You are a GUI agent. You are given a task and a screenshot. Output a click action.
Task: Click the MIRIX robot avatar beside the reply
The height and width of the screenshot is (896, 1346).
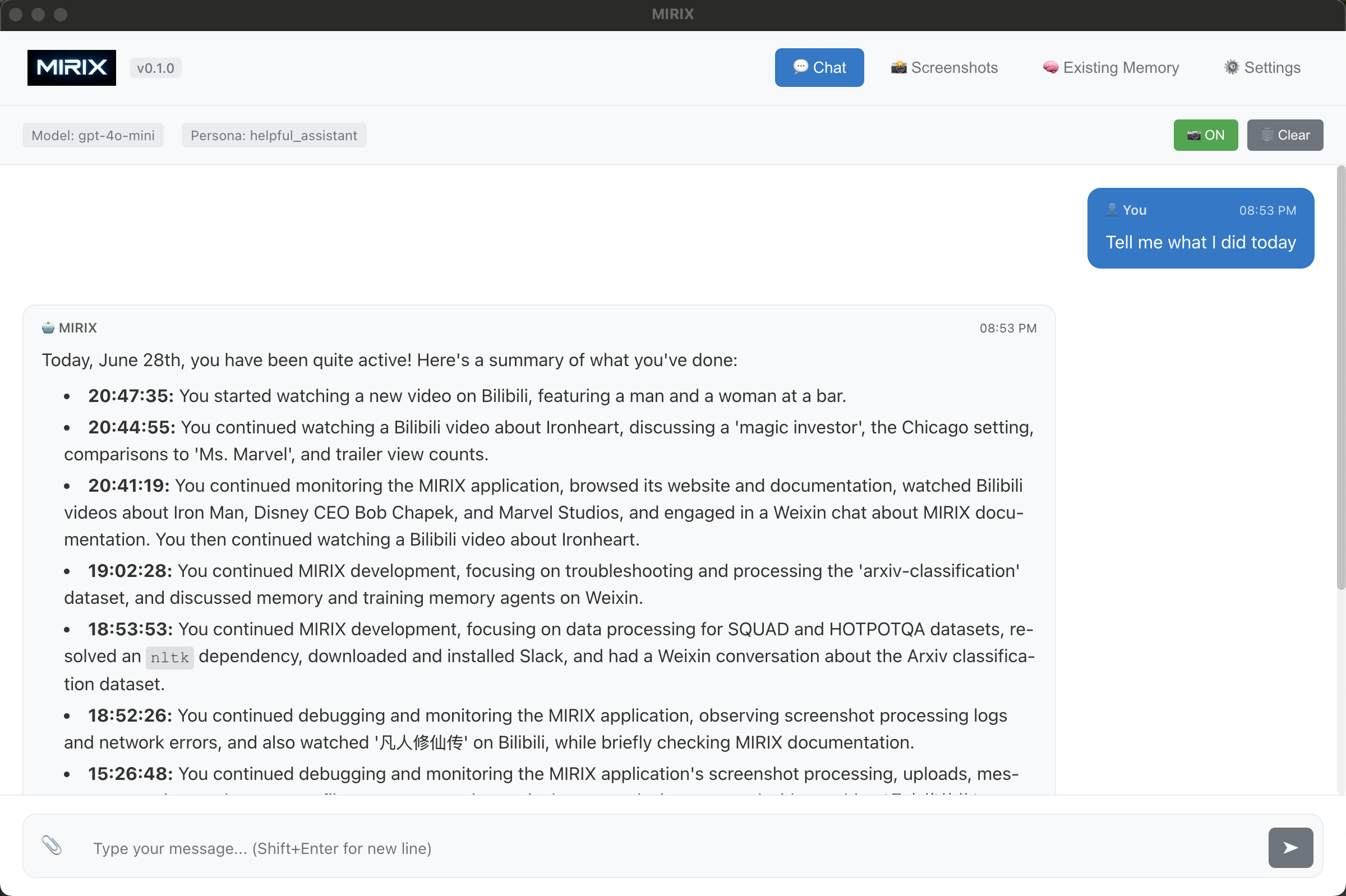48,327
